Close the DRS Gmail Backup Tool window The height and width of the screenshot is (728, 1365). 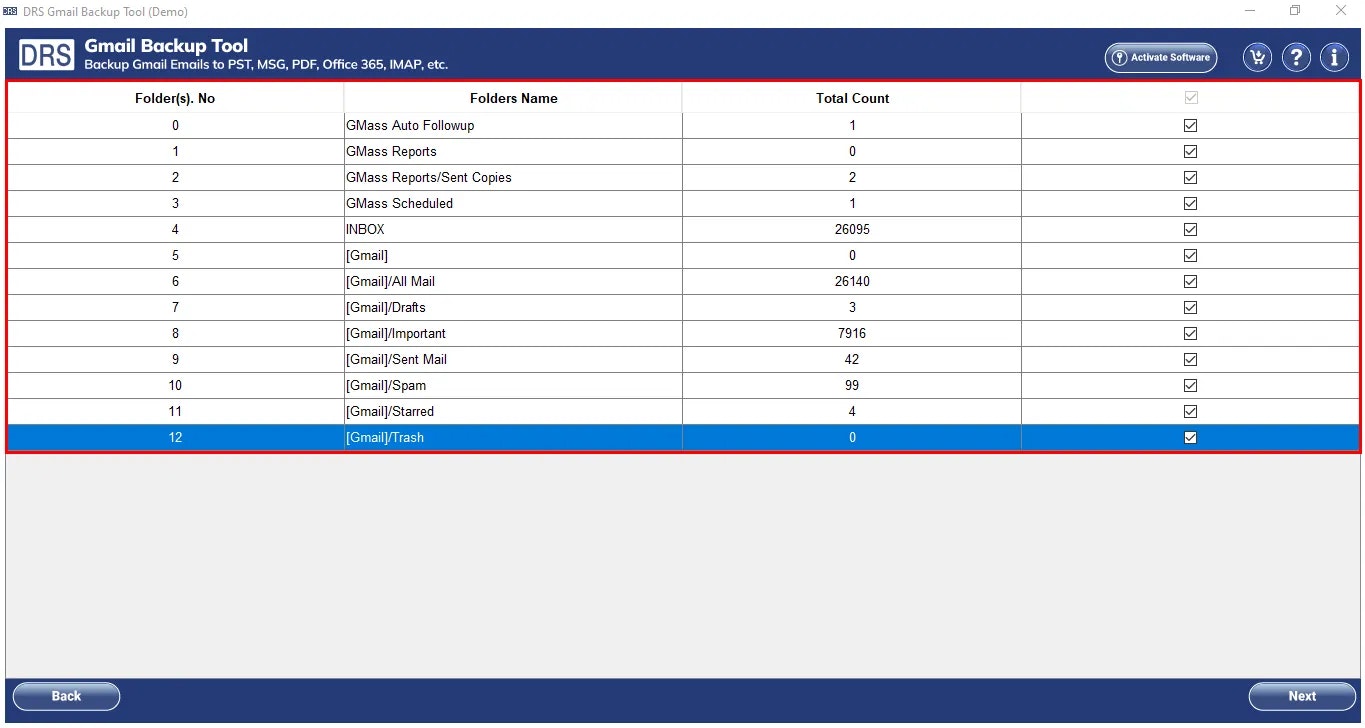pos(1341,11)
